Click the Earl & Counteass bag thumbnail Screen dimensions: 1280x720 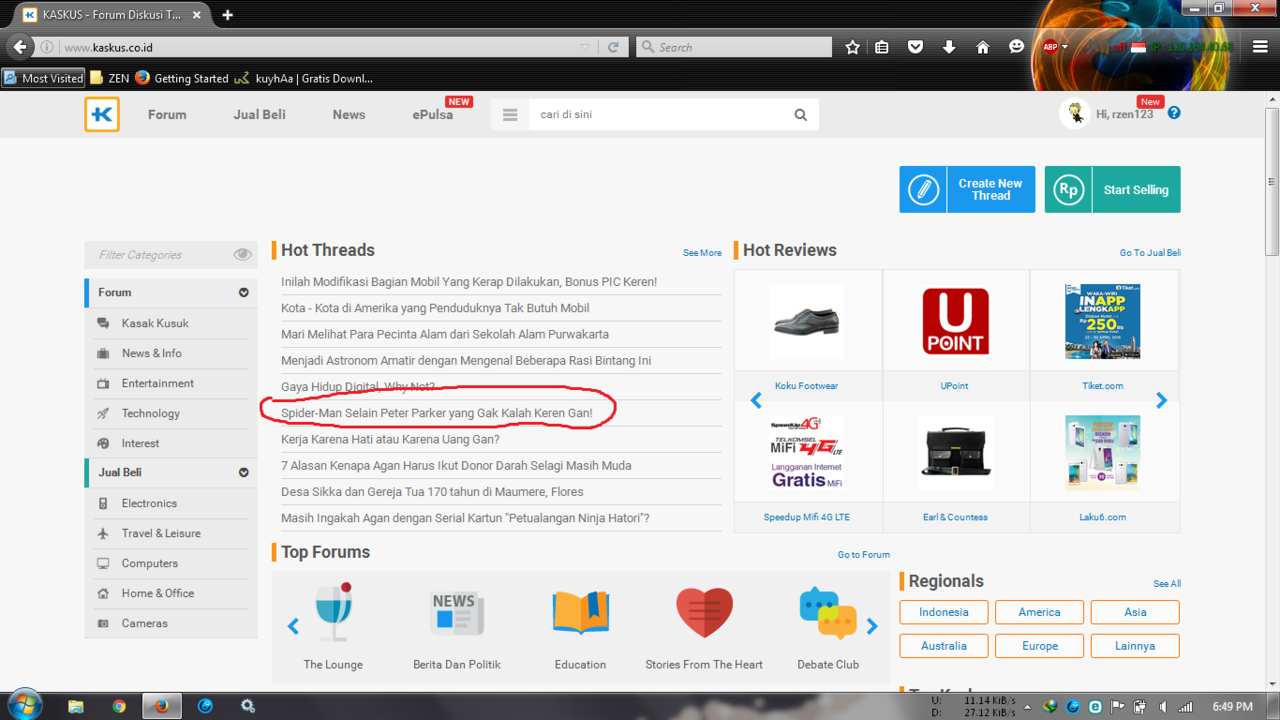pyautogui.click(x=955, y=453)
